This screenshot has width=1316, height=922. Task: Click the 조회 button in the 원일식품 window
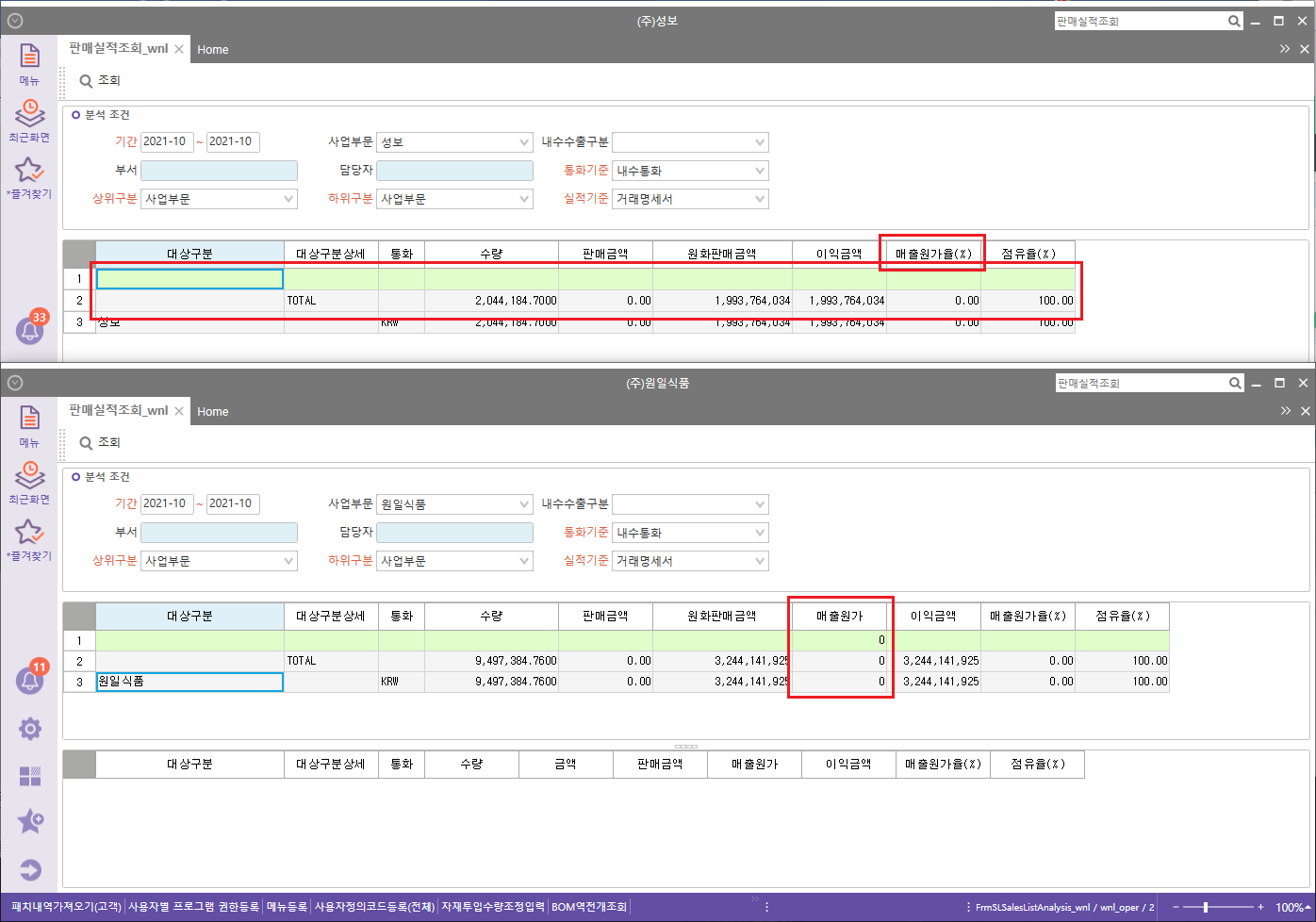(x=100, y=443)
